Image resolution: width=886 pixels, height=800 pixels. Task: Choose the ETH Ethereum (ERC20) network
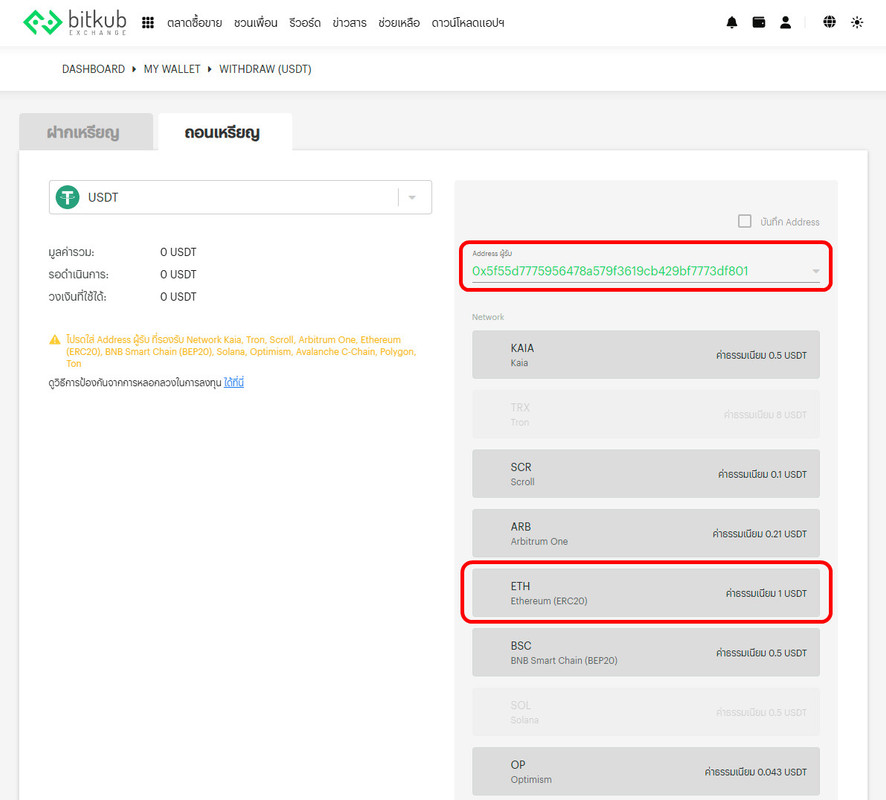pyautogui.click(x=646, y=593)
